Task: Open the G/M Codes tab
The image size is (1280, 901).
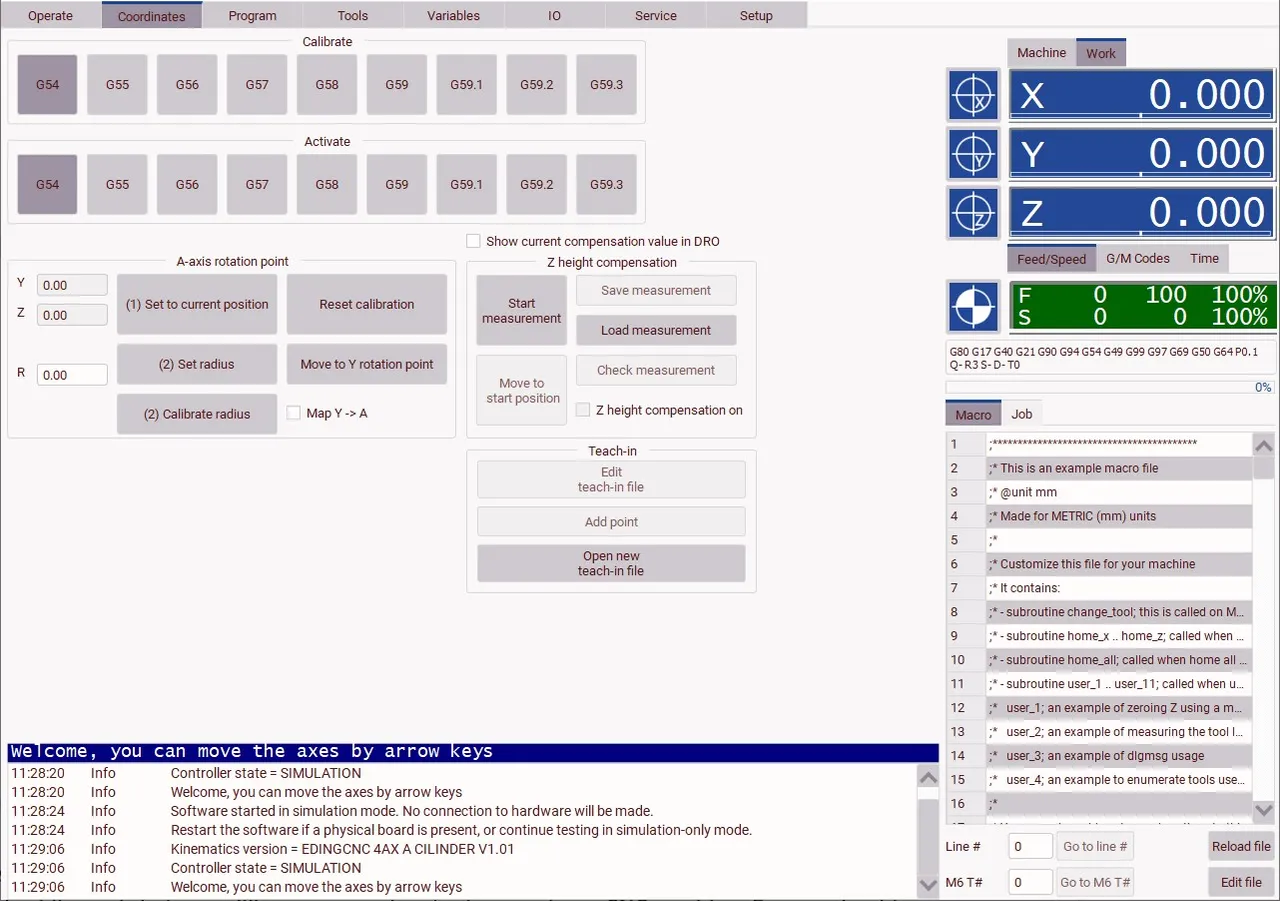Action: [1138, 258]
